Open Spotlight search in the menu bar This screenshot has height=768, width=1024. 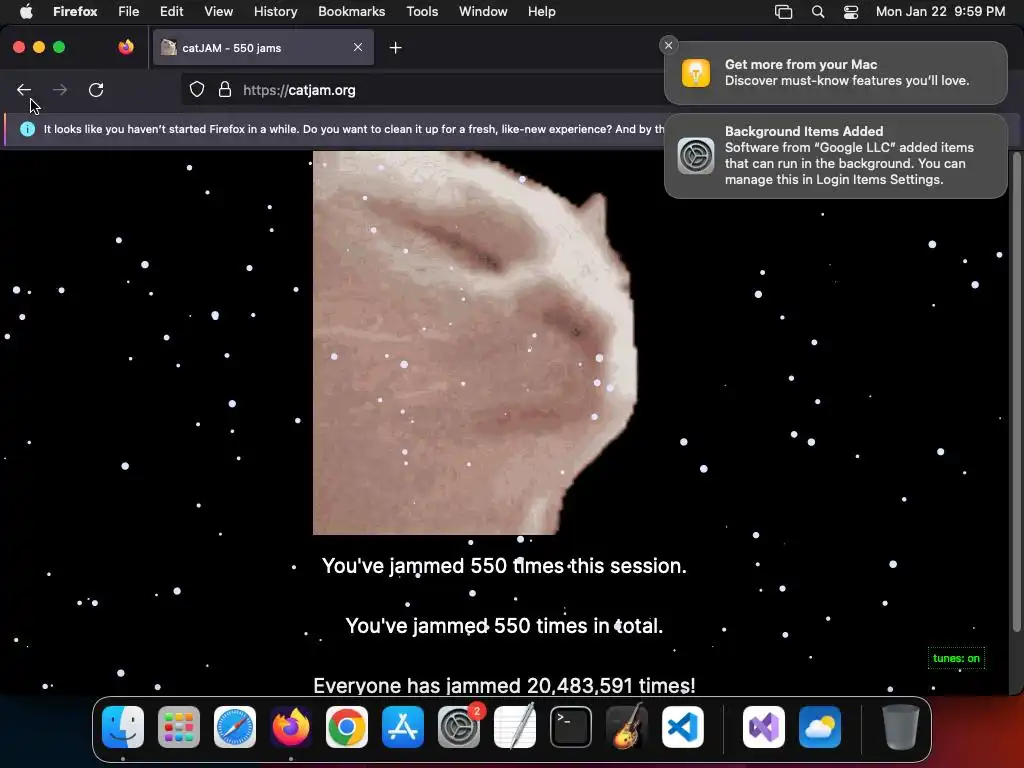pos(818,12)
